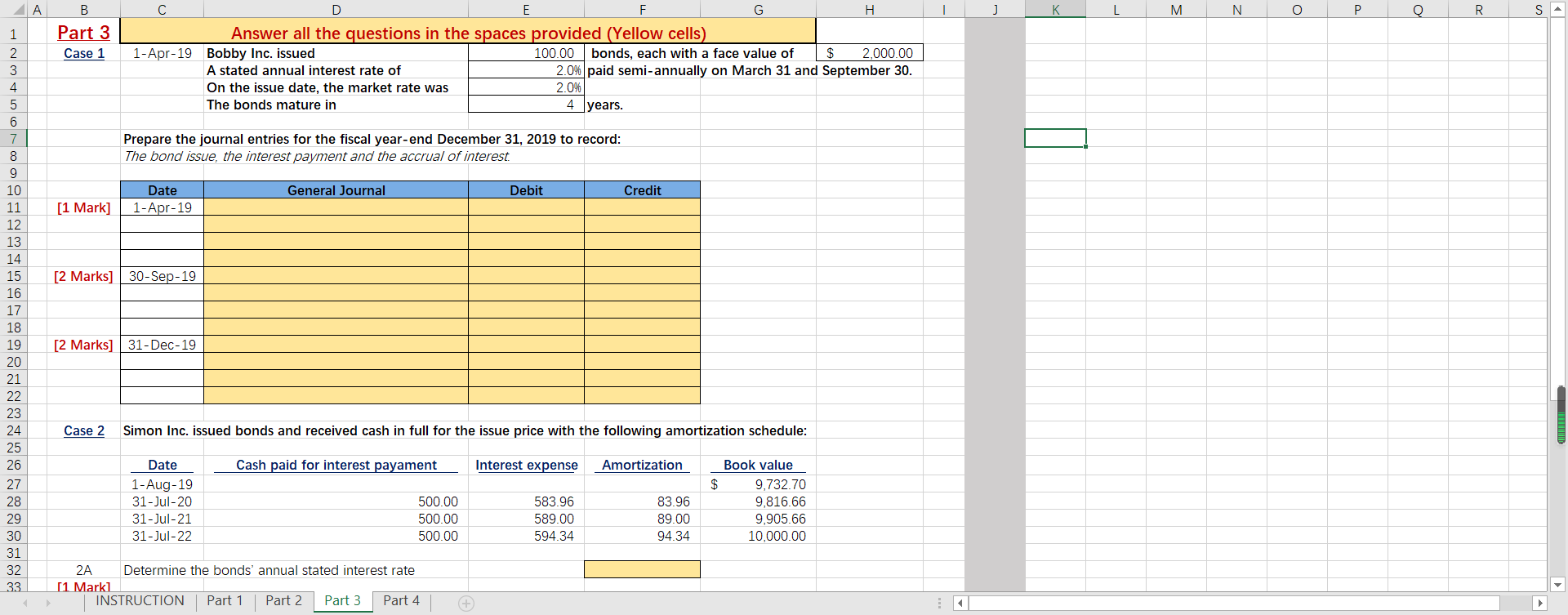This screenshot has height=615, width=1568.
Task: Click General Journal cell for 1-Apr-19 row
Action: click(x=336, y=207)
